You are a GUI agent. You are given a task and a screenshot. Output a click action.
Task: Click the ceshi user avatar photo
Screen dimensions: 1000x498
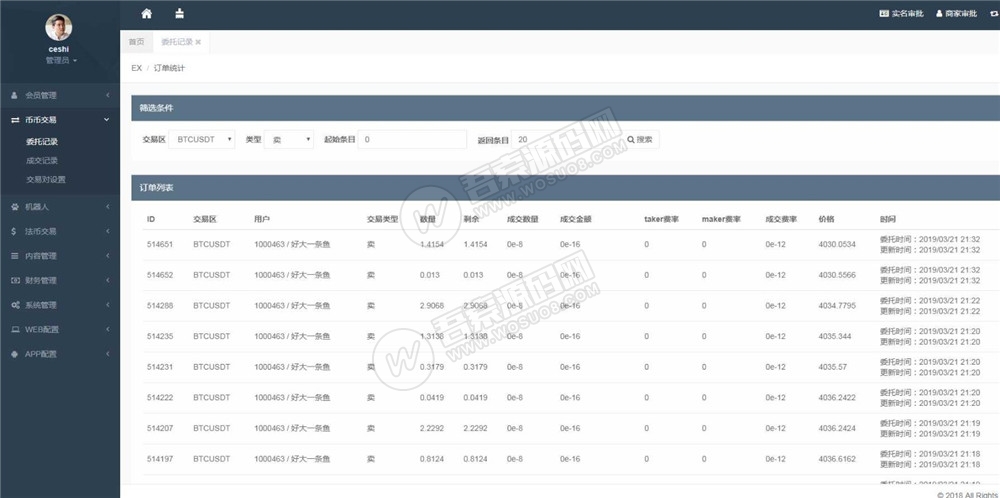click(59, 27)
